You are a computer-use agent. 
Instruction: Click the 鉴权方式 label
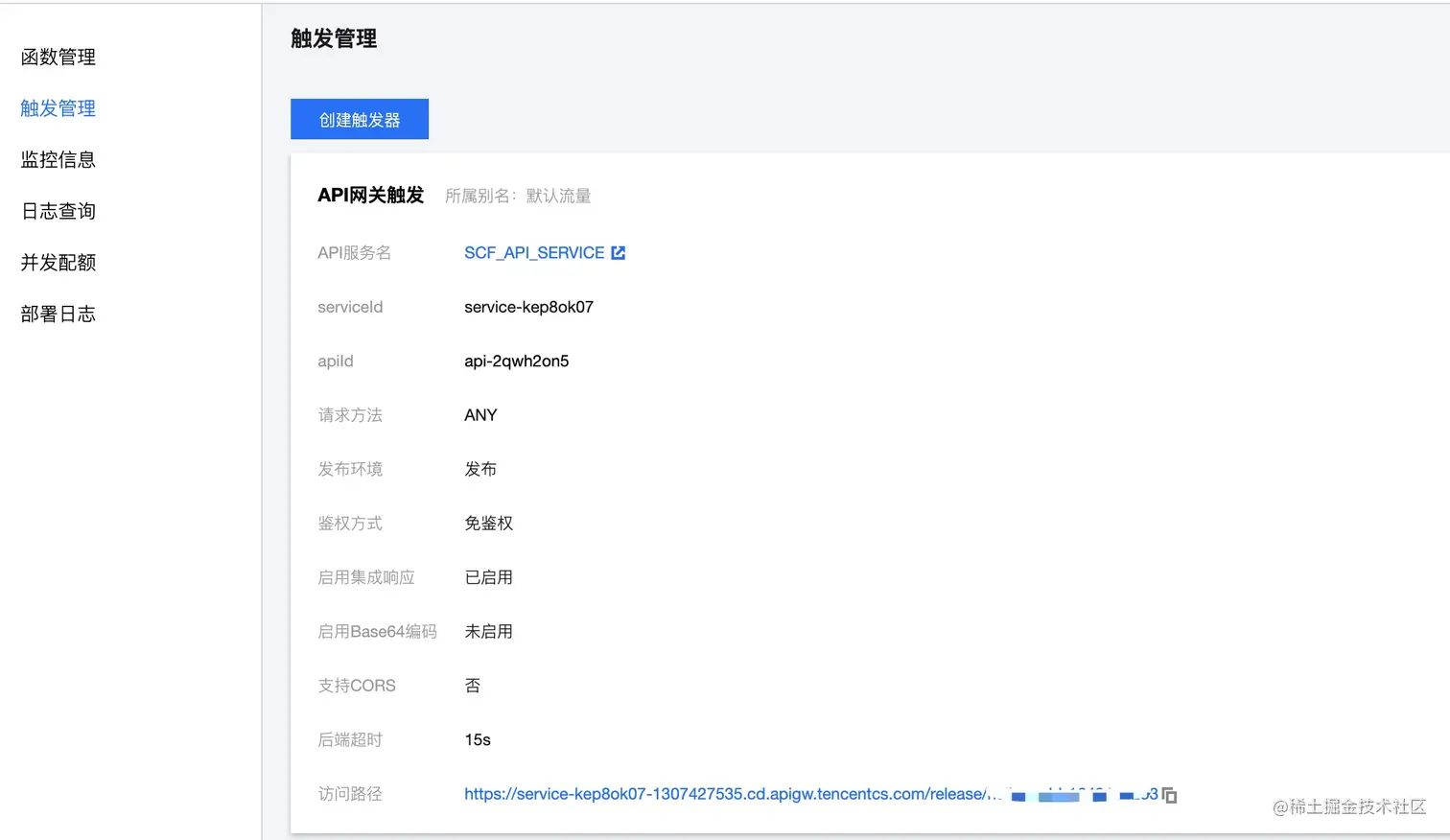point(350,523)
